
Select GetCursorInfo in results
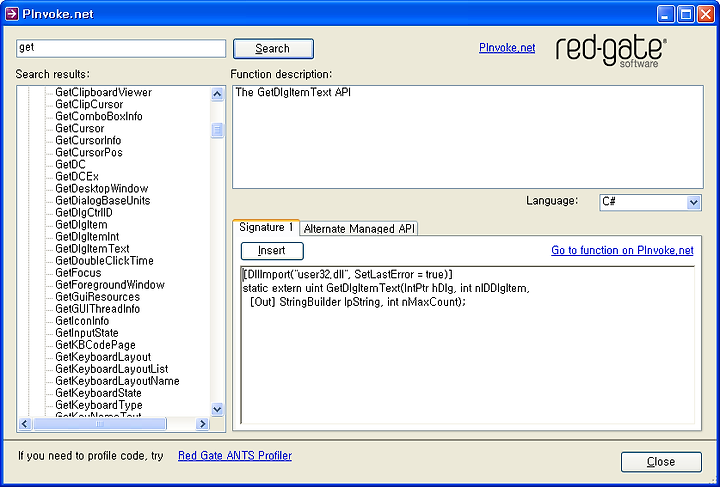[88, 140]
